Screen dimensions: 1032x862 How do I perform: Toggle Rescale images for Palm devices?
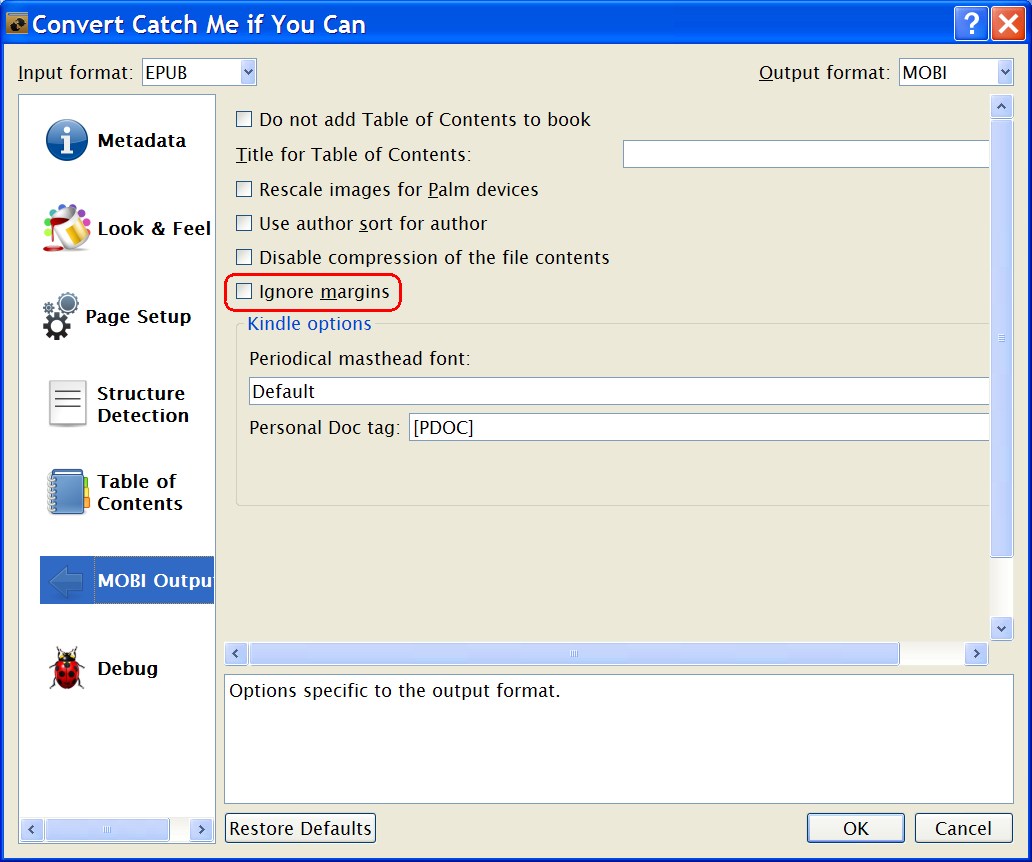click(244, 190)
